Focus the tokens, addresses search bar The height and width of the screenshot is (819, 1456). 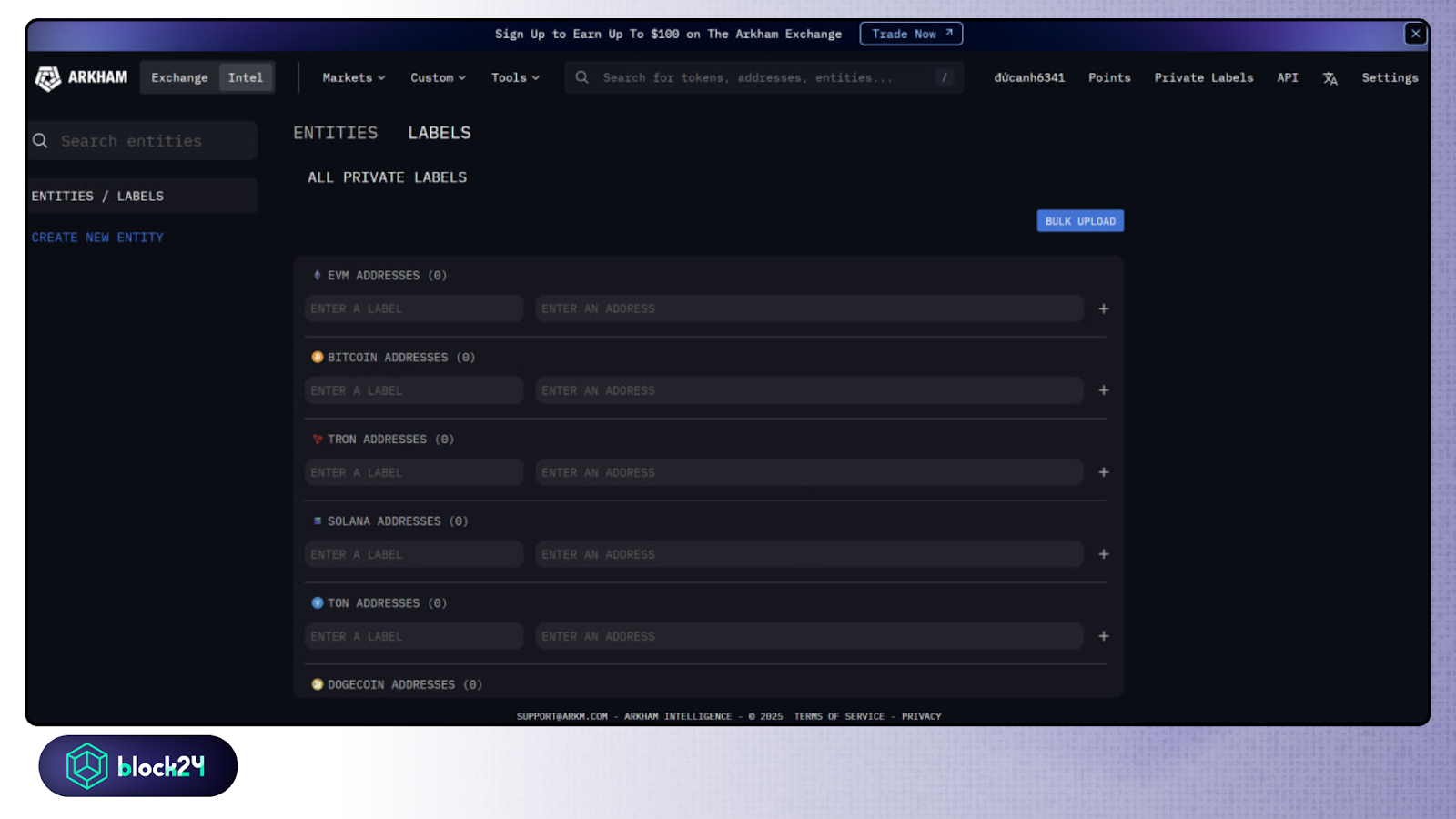coord(763,77)
